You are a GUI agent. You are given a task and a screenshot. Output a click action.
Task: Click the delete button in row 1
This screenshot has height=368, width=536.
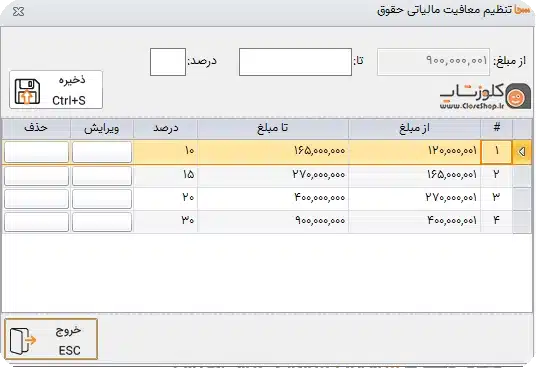coord(36,152)
